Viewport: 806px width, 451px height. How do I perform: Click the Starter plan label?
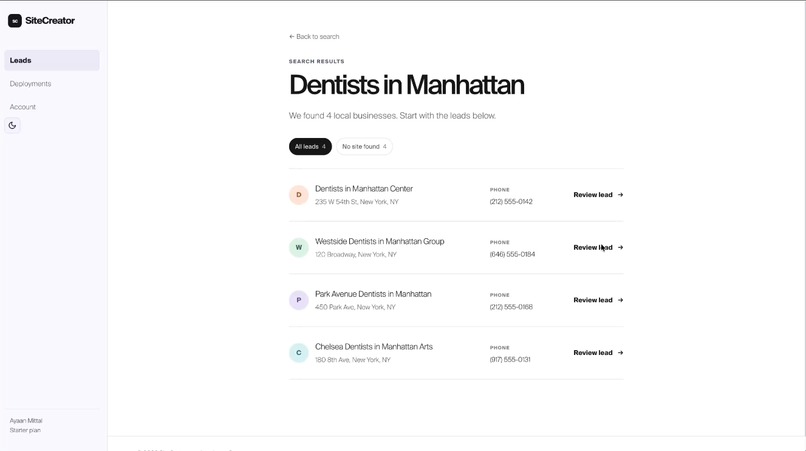point(25,430)
